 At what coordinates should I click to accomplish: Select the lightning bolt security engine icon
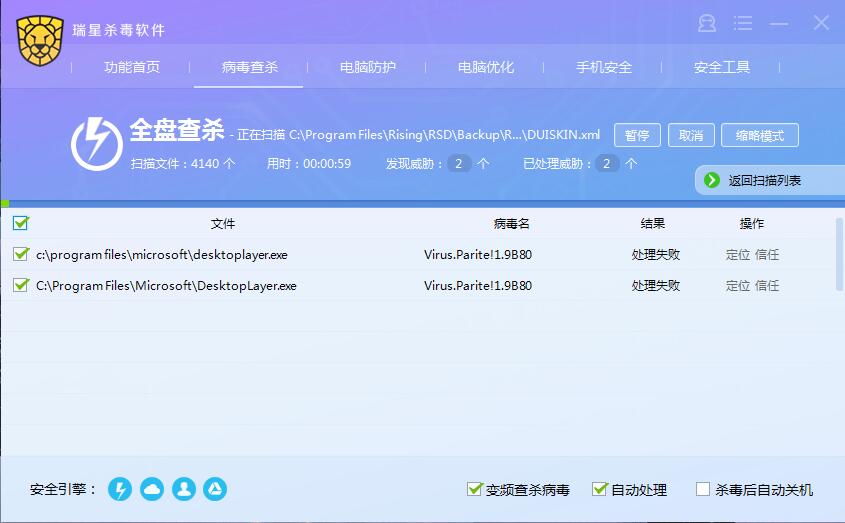(120, 489)
